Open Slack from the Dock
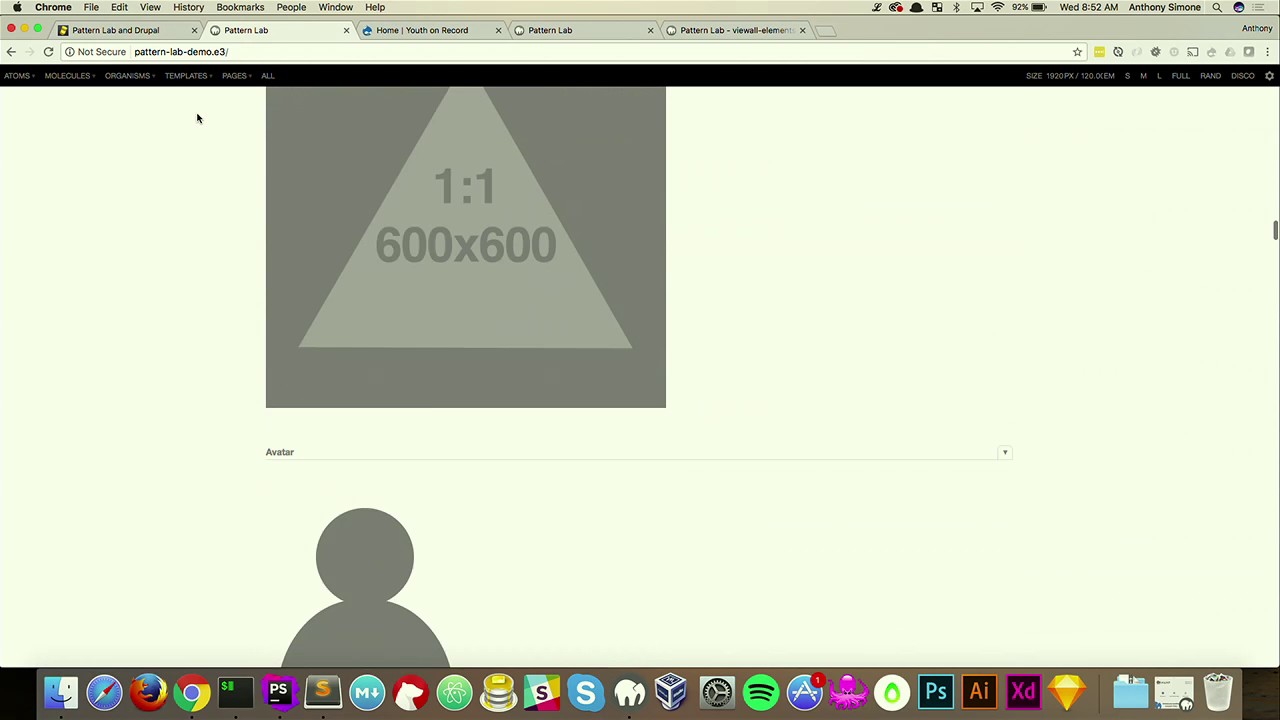The height and width of the screenshot is (720, 1280). pyautogui.click(x=541, y=692)
